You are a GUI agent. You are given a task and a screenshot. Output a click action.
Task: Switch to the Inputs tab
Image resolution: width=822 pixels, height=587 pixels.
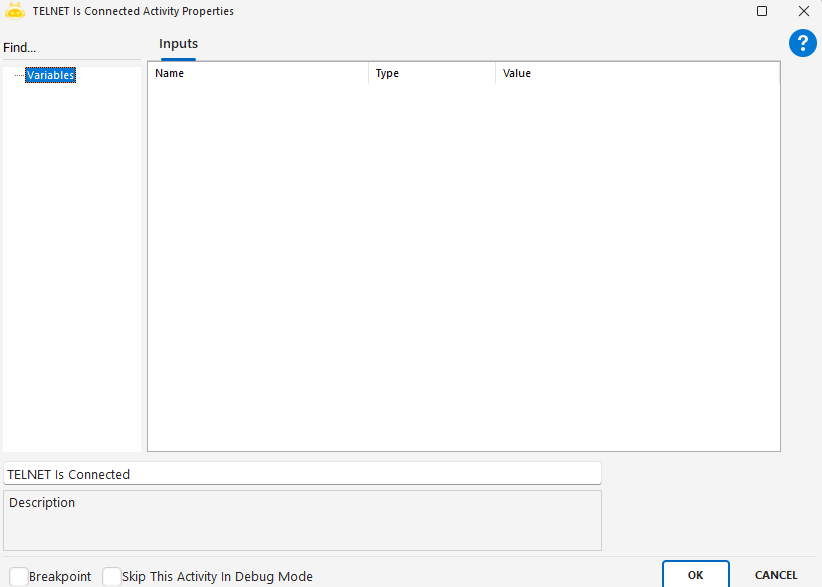tap(178, 44)
